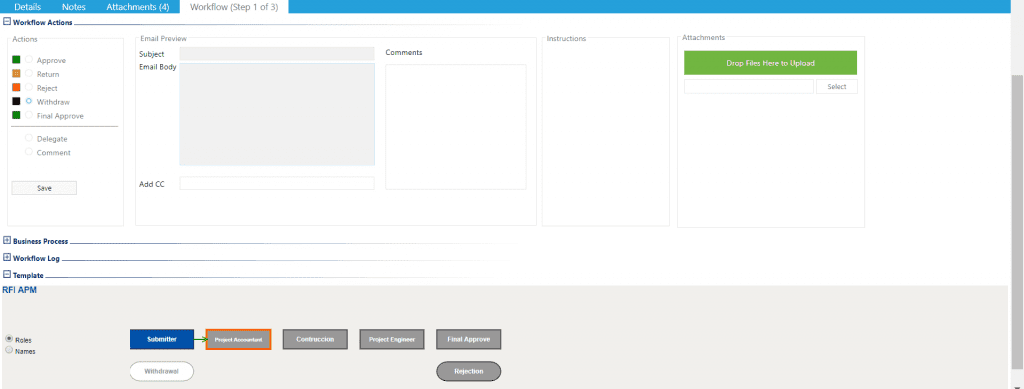Expand the Workflow Log section
Viewport: 1024px width, 389px height.
coord(7,257)
